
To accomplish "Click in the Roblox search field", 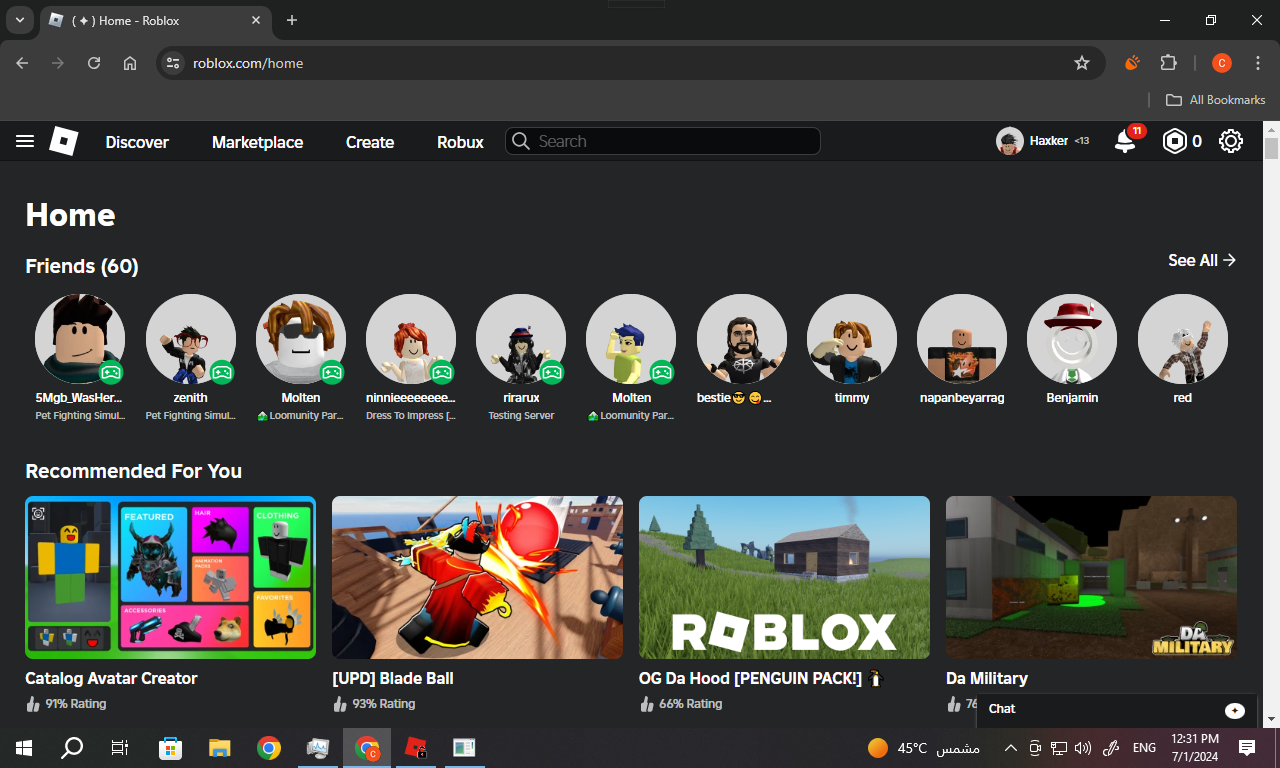I will point(662,141).
